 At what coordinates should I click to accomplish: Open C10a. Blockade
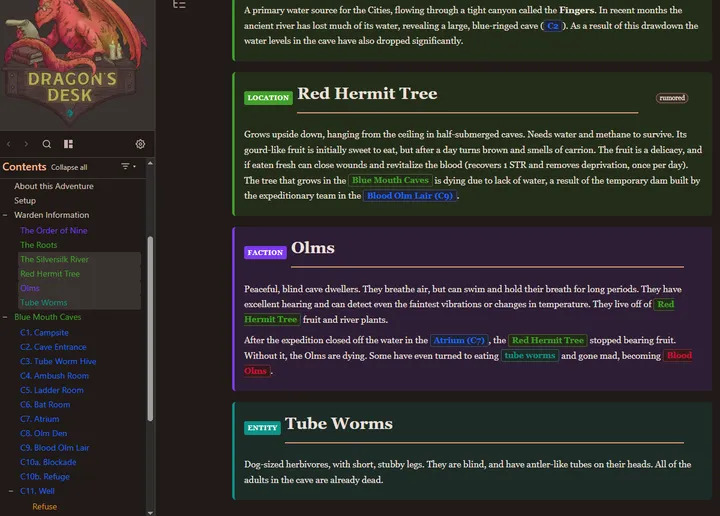point(48,462)
